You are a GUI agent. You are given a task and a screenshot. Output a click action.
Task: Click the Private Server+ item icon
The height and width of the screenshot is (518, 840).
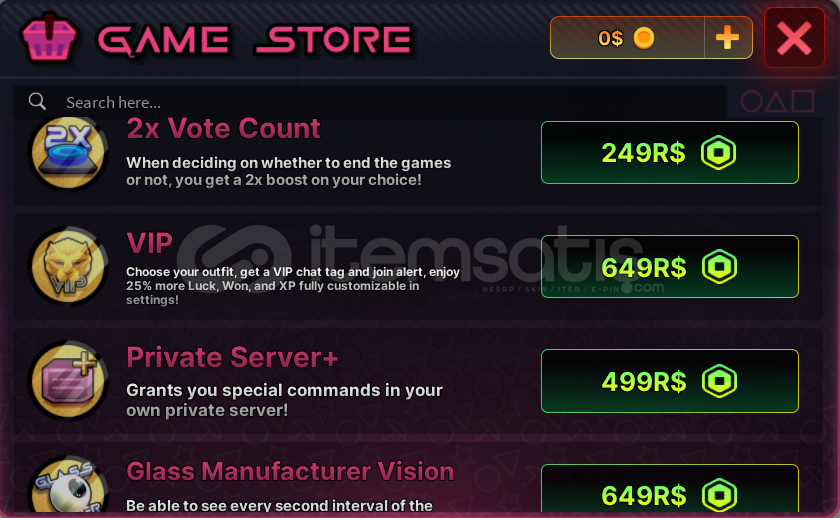click(x=68, y=381)
